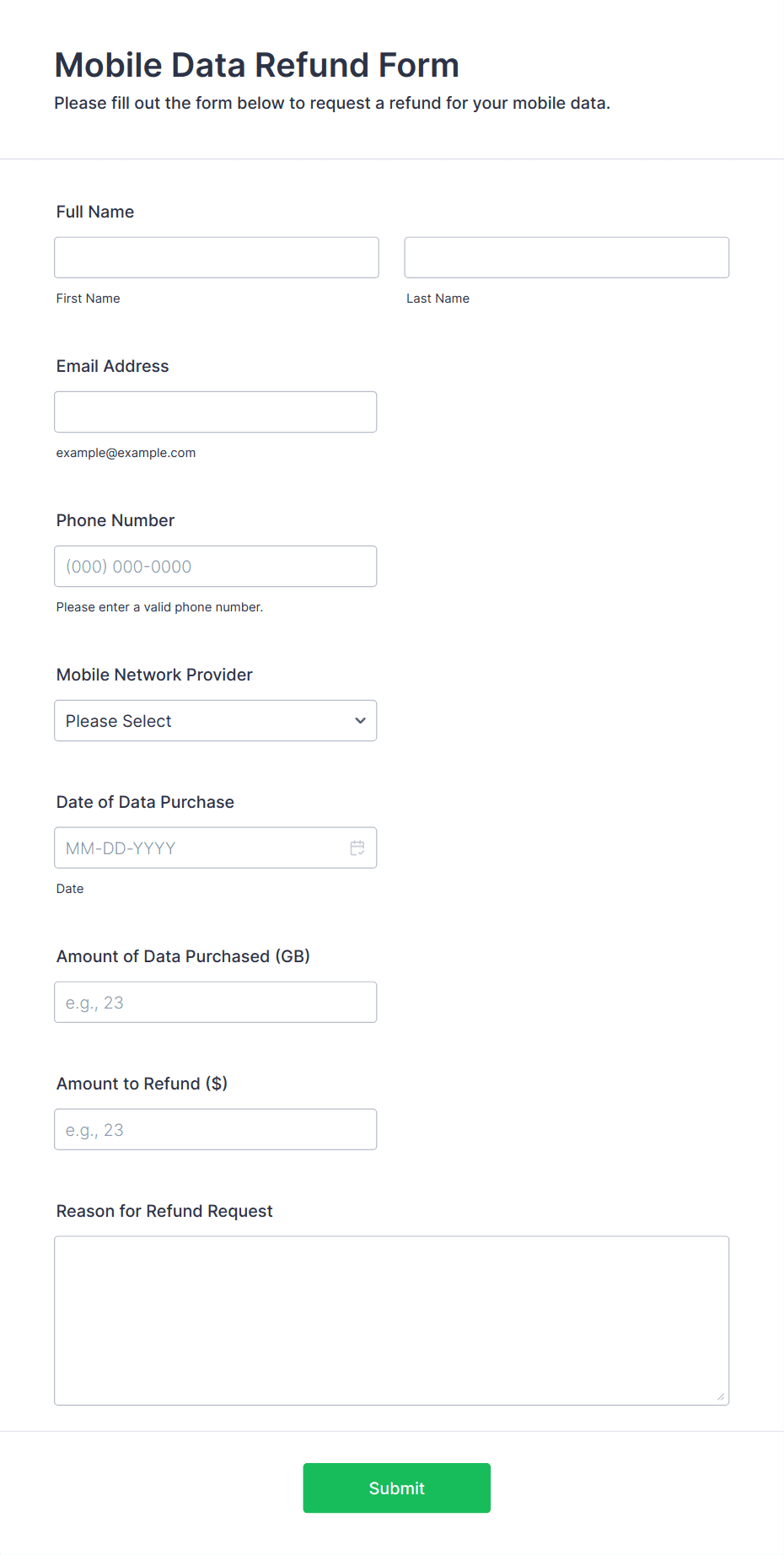
Task: Select the Email Address text box
Action: (x=216, y=412)
